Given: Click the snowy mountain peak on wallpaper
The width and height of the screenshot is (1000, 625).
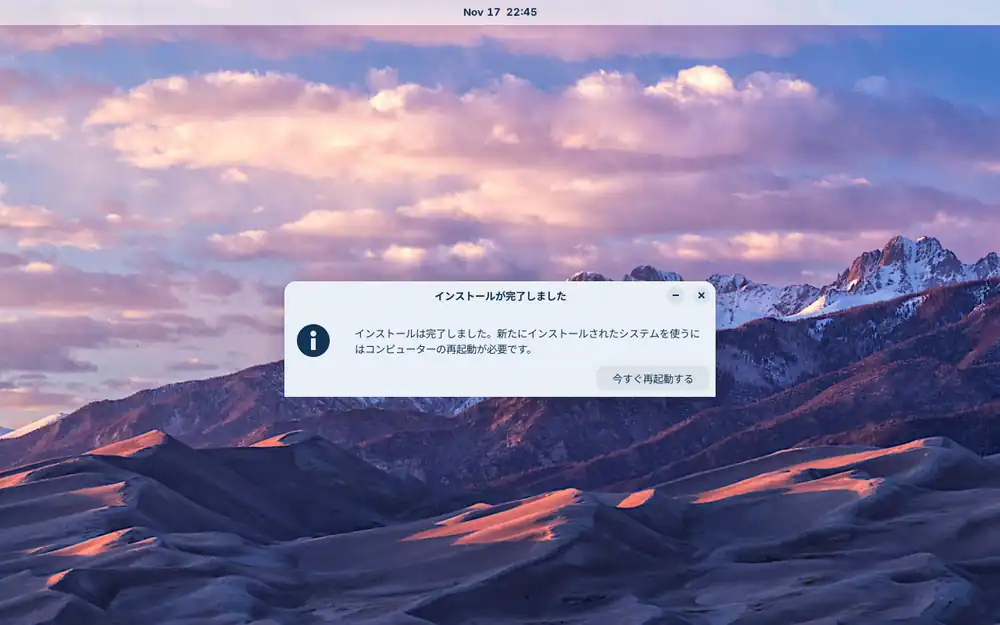Looking at the screenshot, I should (905, 256).
